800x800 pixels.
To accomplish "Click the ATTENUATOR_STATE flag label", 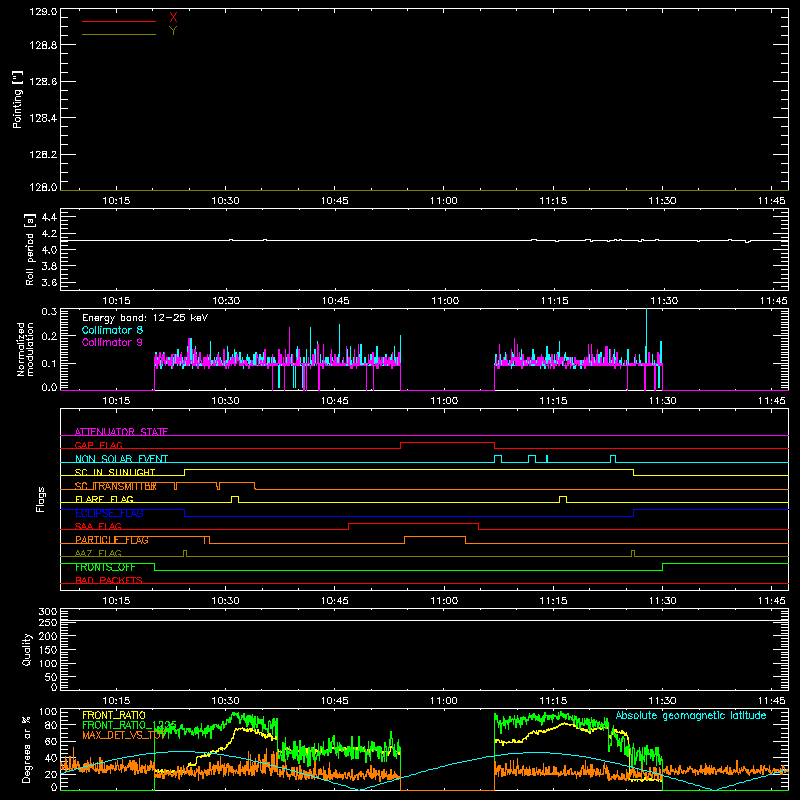I will point(121,432).
